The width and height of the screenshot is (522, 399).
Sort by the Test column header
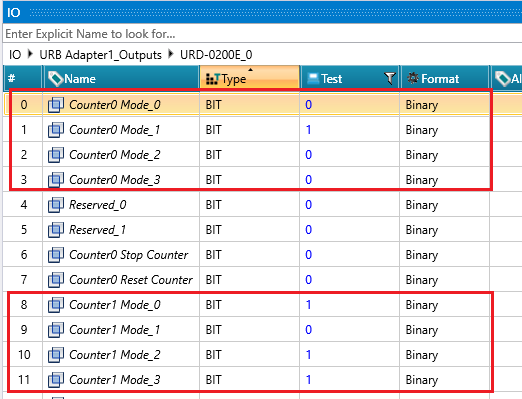click(350, 79)
